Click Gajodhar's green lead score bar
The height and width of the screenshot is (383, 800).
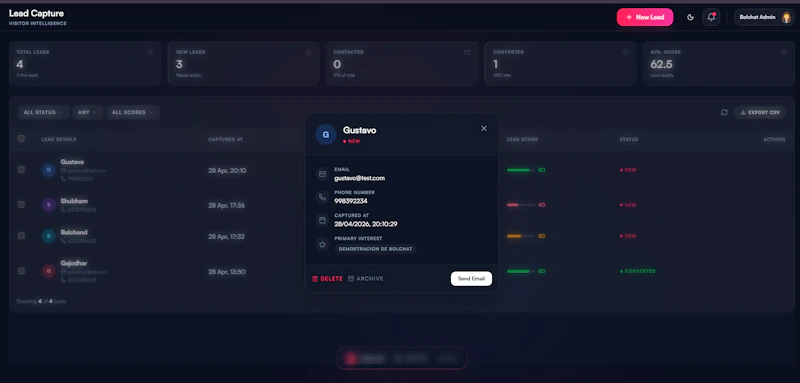click(521, 271)
